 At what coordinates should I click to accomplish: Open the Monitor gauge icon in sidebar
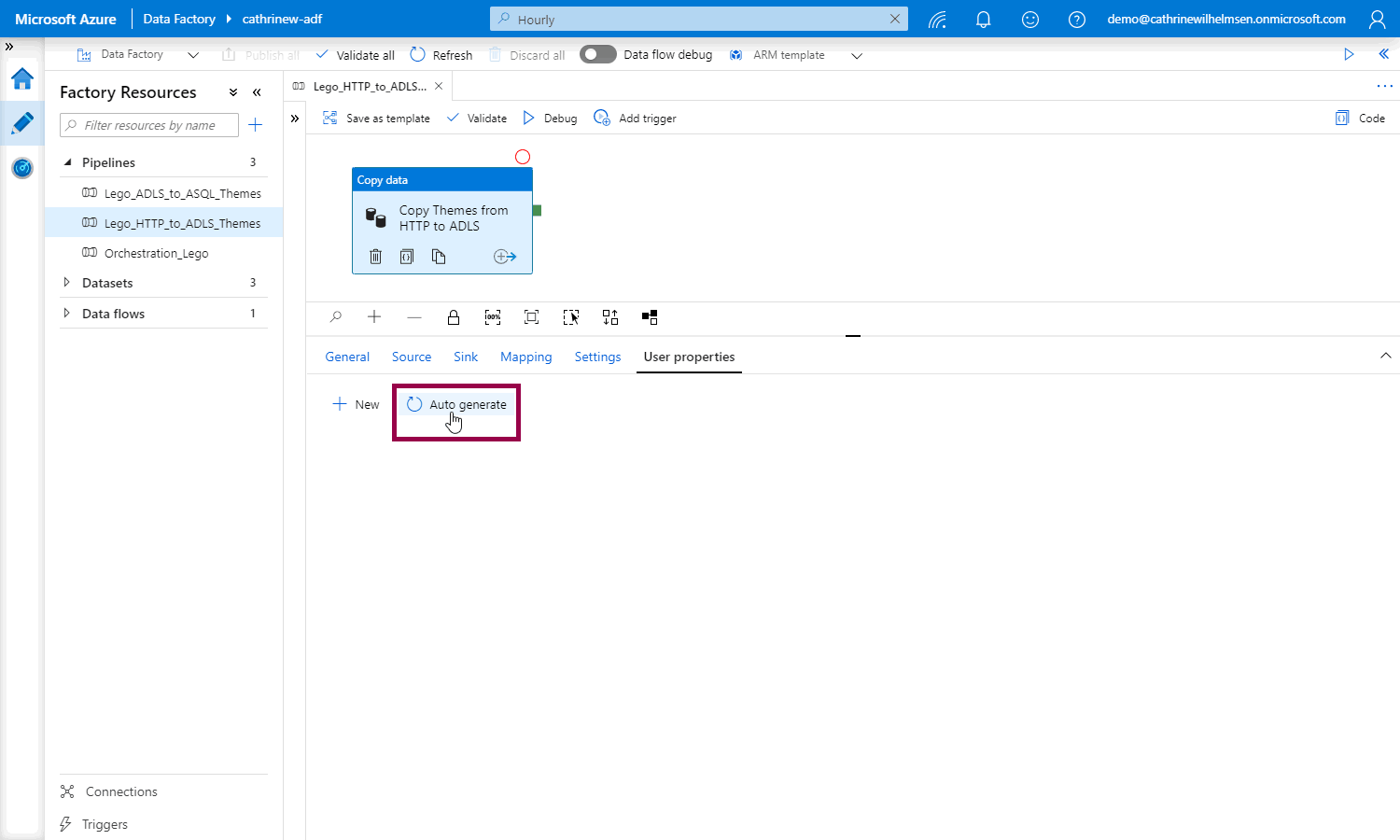tap(22, 168)
